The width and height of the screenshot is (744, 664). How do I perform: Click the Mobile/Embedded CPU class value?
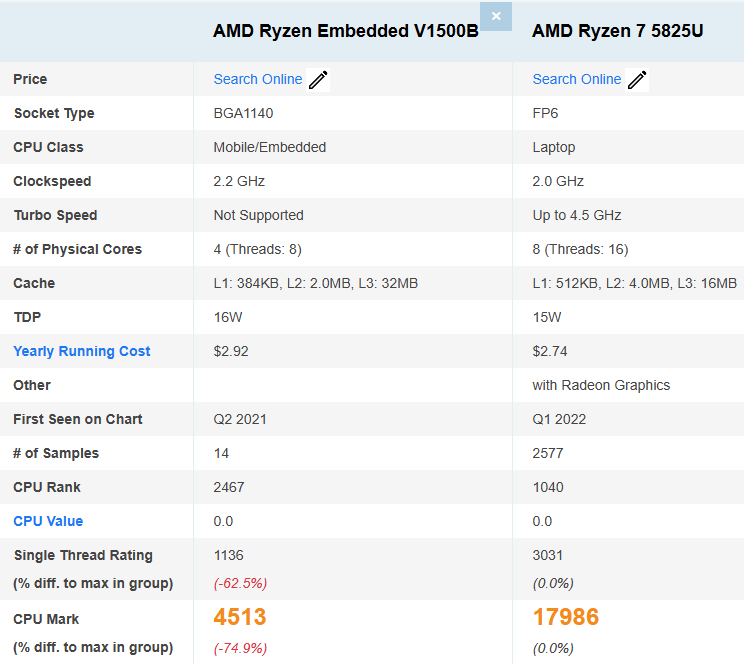click(x=269, y=147)
